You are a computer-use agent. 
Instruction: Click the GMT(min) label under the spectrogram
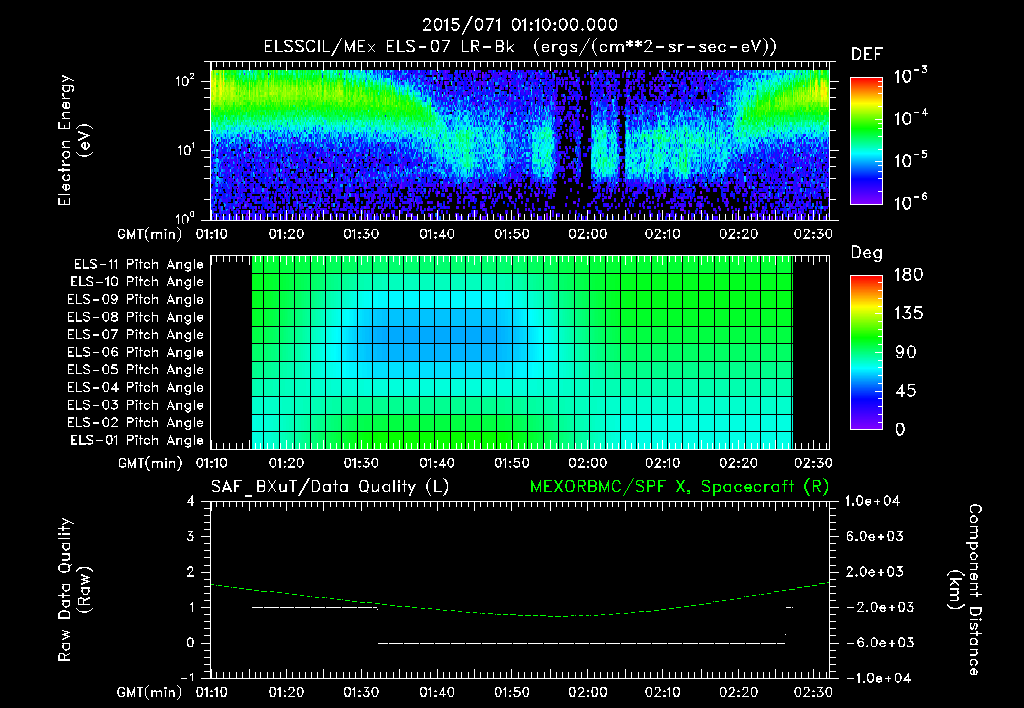point(150,234)
